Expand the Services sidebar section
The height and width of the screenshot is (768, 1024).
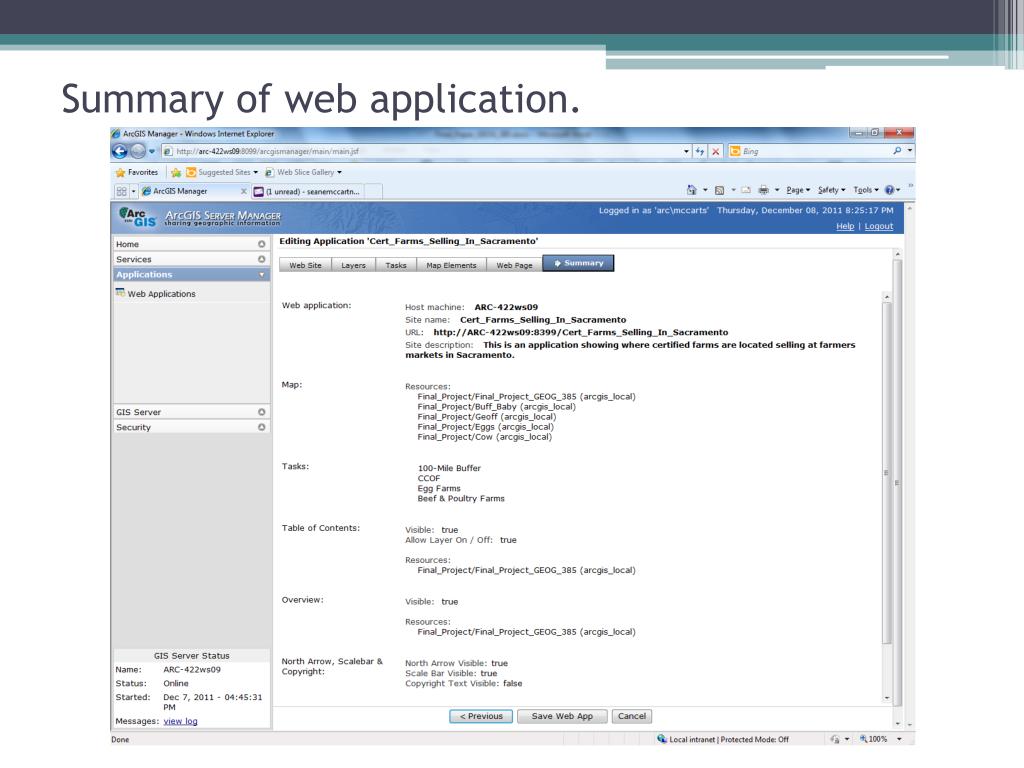pos(261,259)
